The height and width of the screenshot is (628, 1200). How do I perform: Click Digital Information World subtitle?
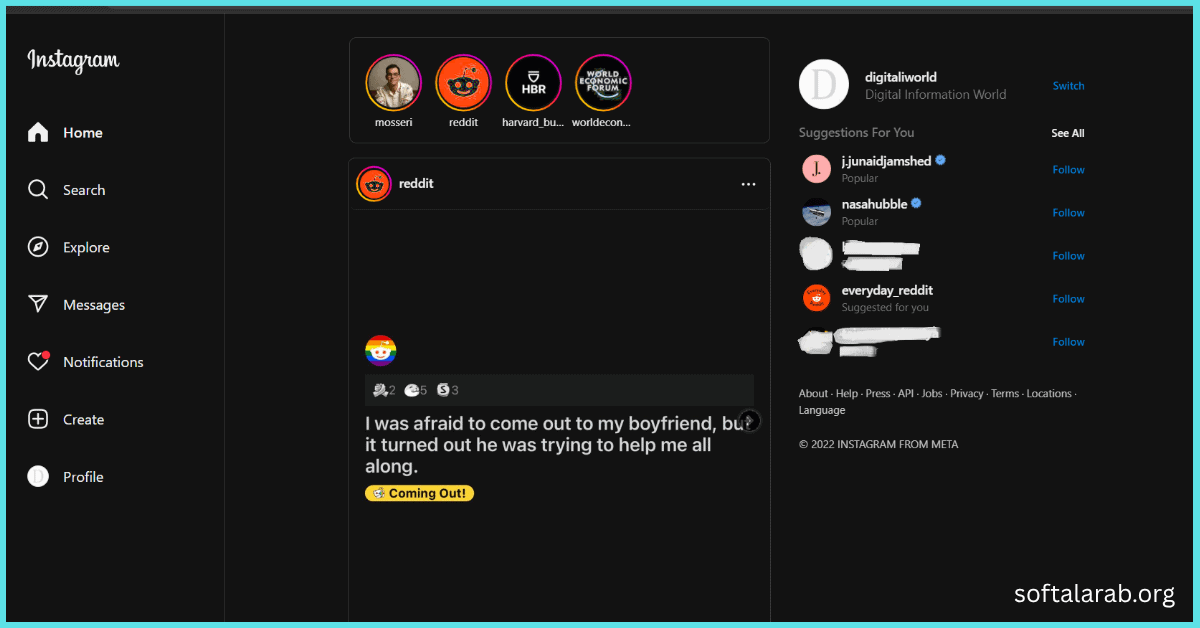click(936, 95)
